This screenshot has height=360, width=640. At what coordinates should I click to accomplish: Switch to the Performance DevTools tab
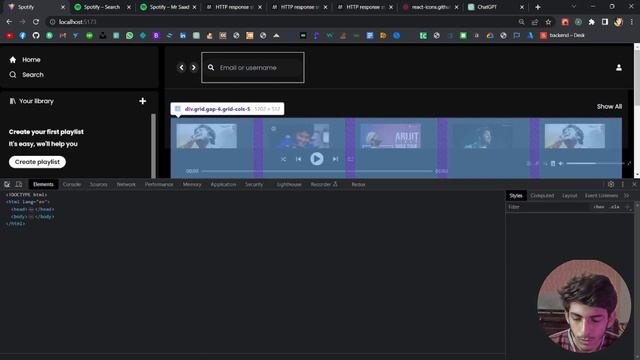[x=159, y=184]
